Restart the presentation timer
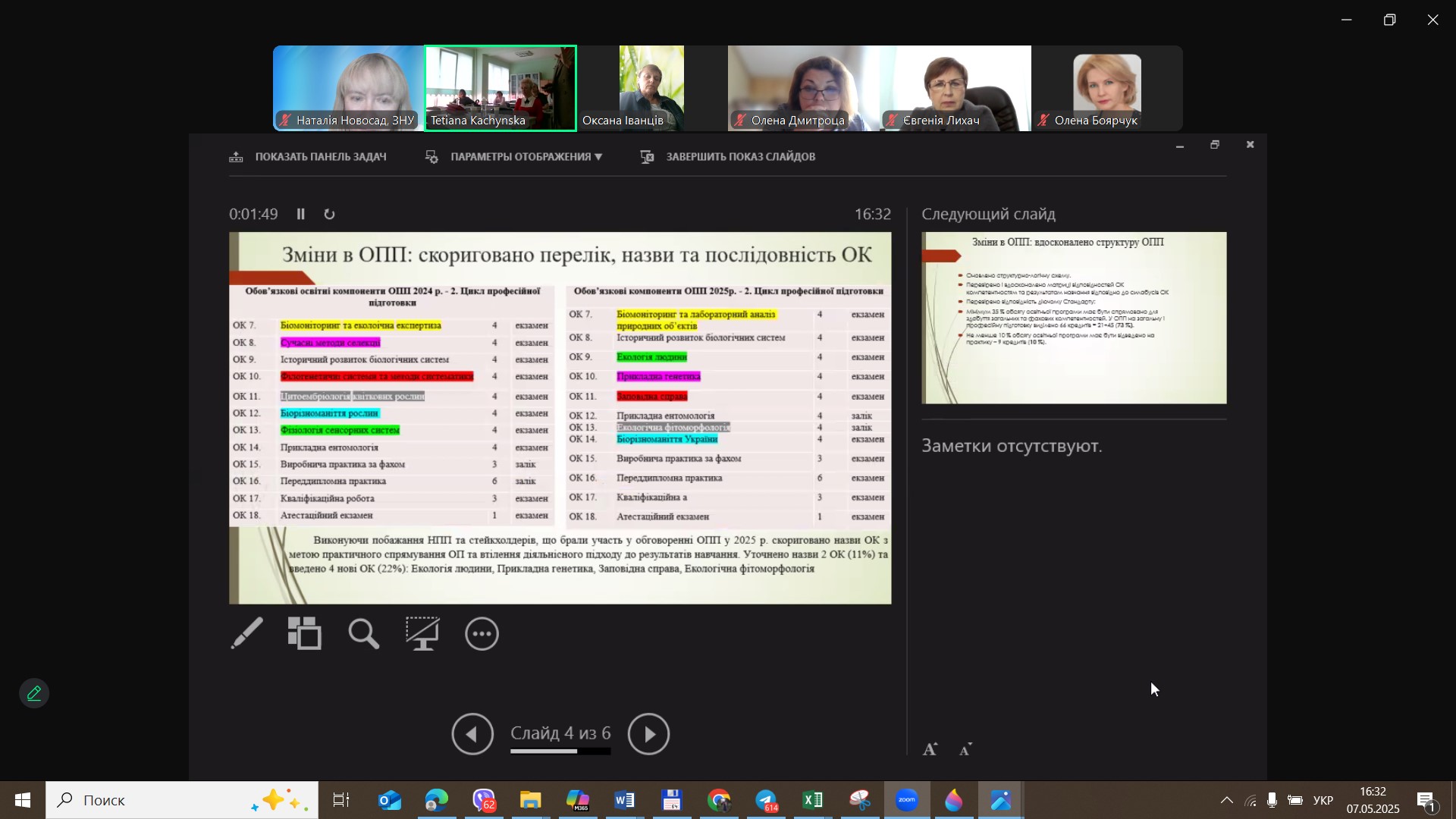This screenshot has height=819, width=1456. (x=329, y=215)
